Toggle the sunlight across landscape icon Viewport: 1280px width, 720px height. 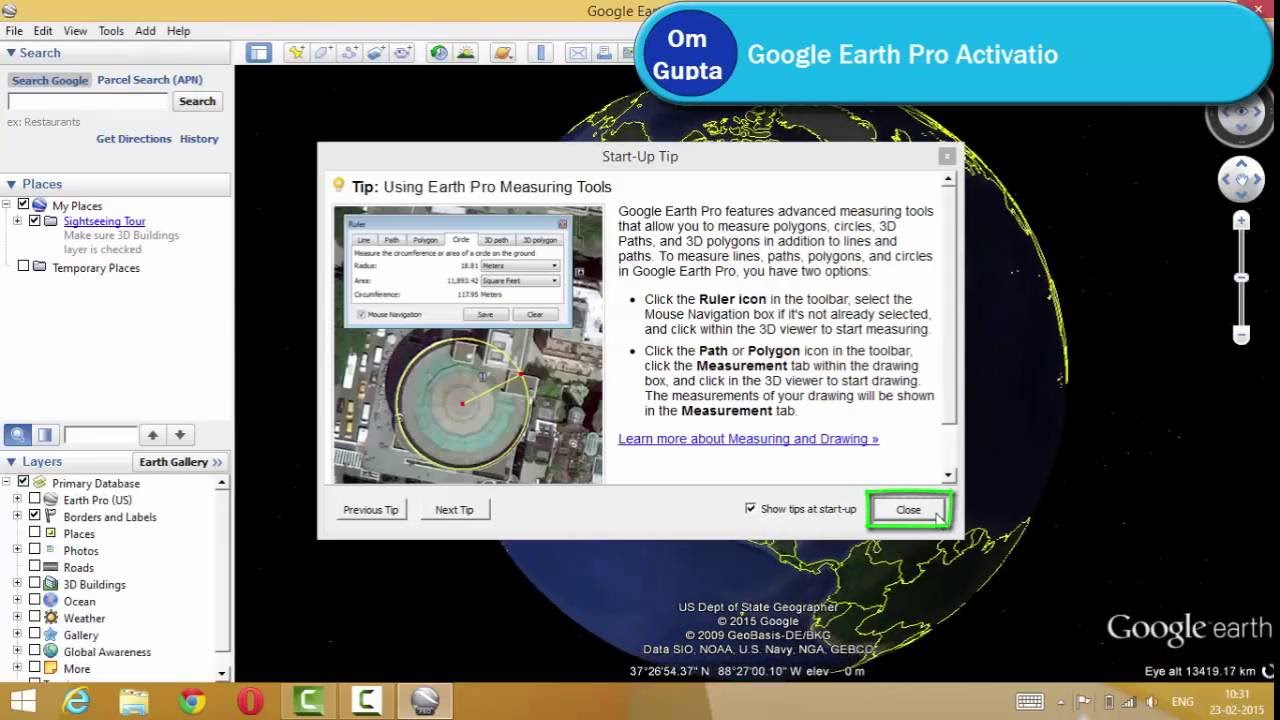pos(466,53)
